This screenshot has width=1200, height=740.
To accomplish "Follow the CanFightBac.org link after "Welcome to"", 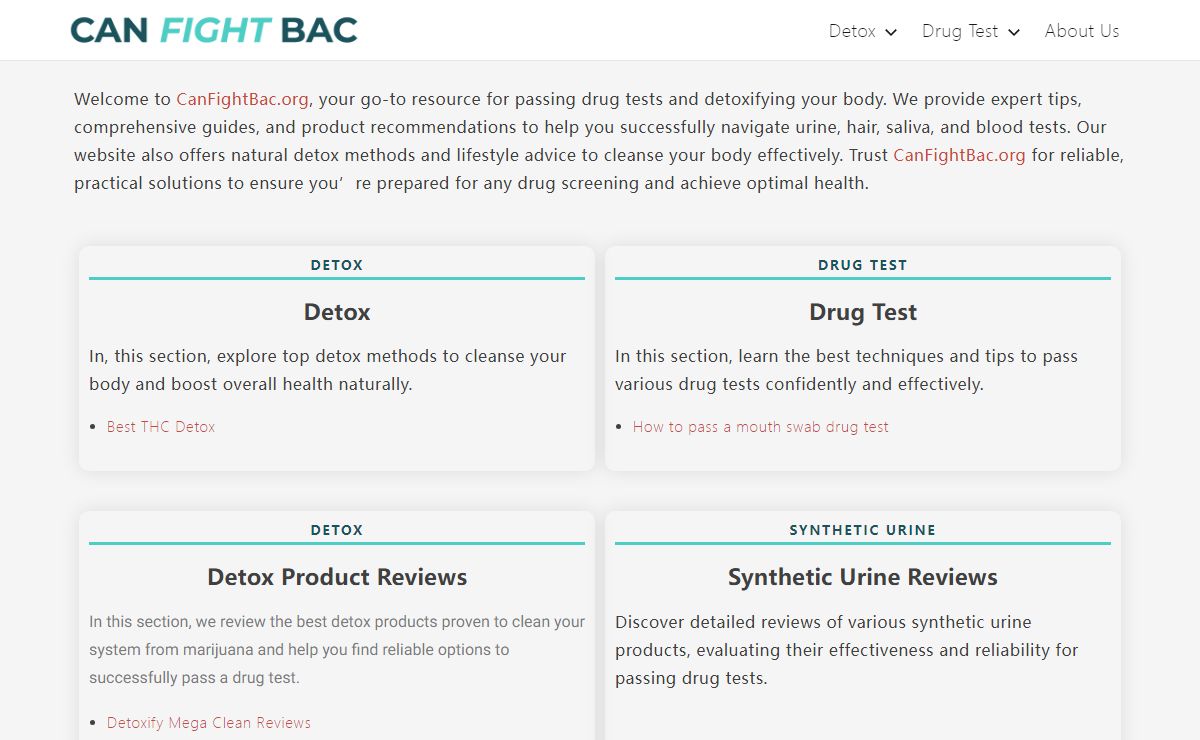I will pos(242,99).
